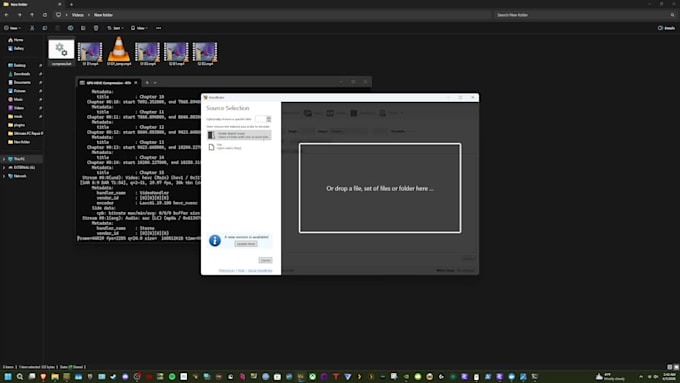
Task: Select the compress.bat file
Action: (61, 53)
